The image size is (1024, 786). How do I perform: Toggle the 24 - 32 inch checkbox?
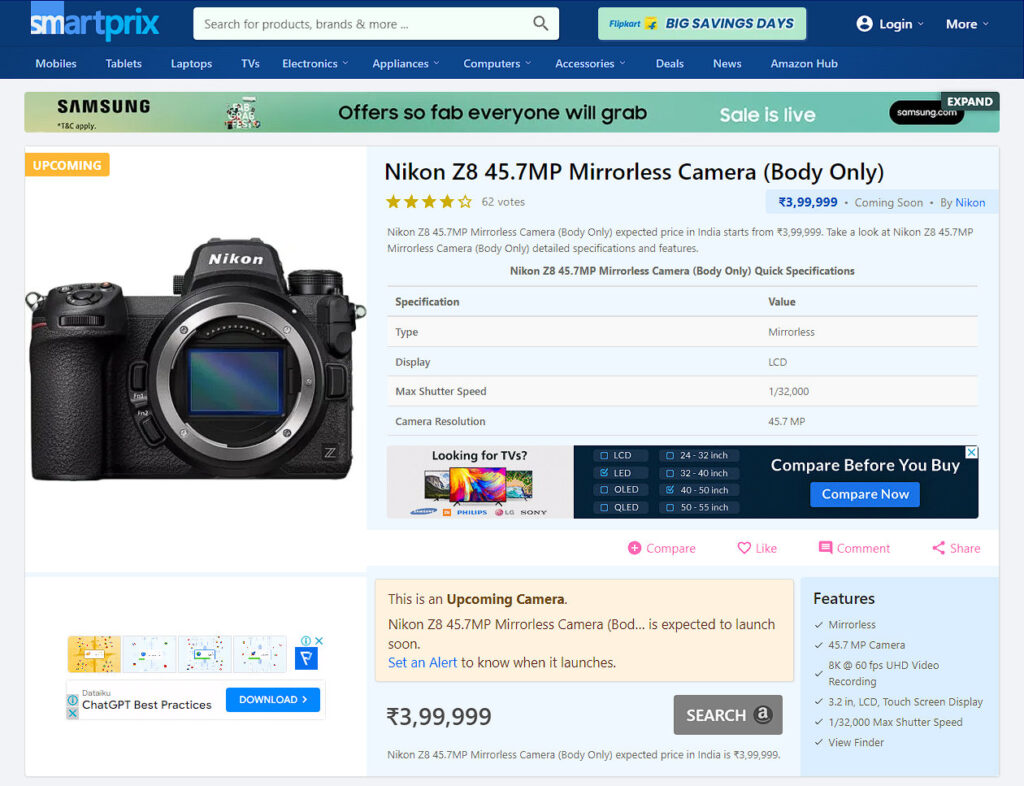point(669,456)
